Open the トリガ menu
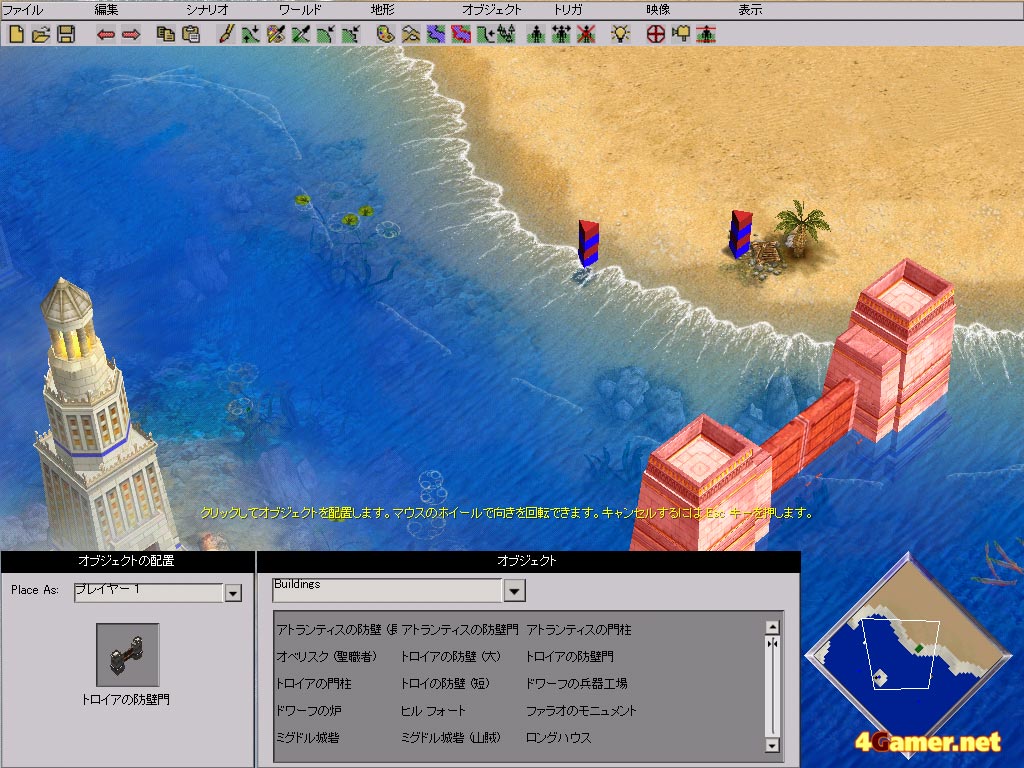 point(568,10)
